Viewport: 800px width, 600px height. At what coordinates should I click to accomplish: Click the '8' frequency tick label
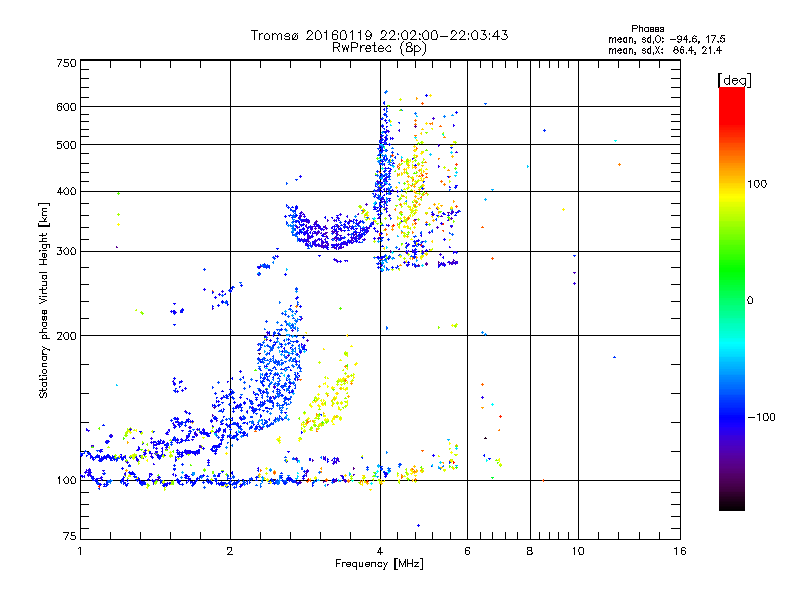[x=530, y=551]
